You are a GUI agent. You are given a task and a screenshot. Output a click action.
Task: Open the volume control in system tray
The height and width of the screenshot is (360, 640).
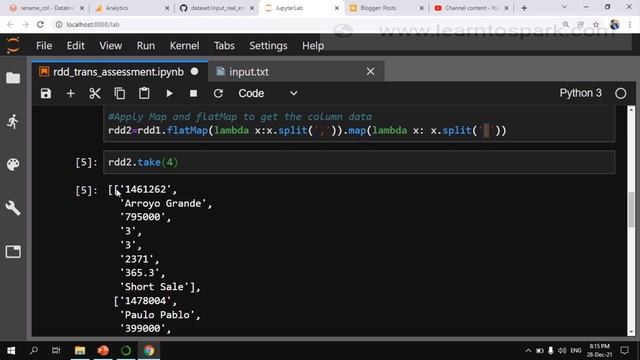[562, 351]
